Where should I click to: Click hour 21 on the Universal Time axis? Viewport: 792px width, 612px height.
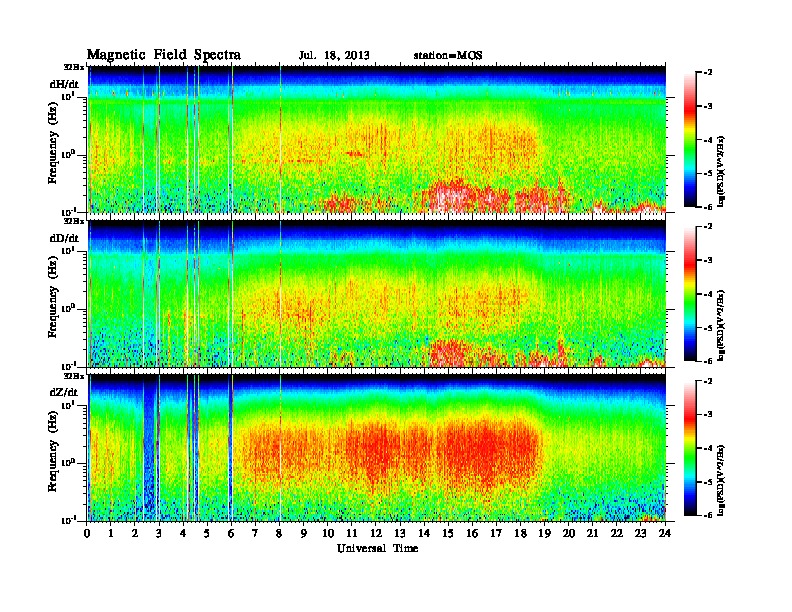(x=592, y=534)
